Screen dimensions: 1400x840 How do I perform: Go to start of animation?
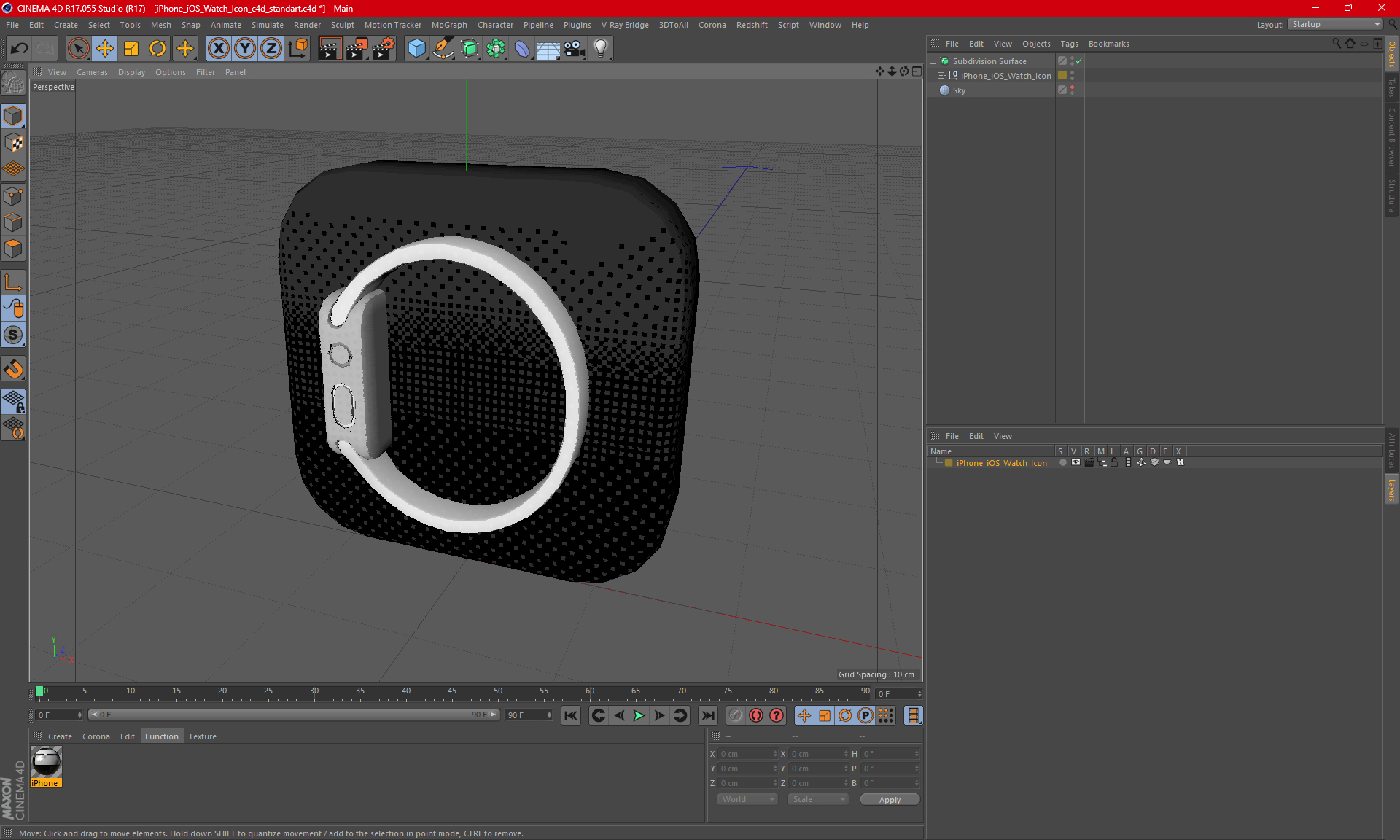571,715
